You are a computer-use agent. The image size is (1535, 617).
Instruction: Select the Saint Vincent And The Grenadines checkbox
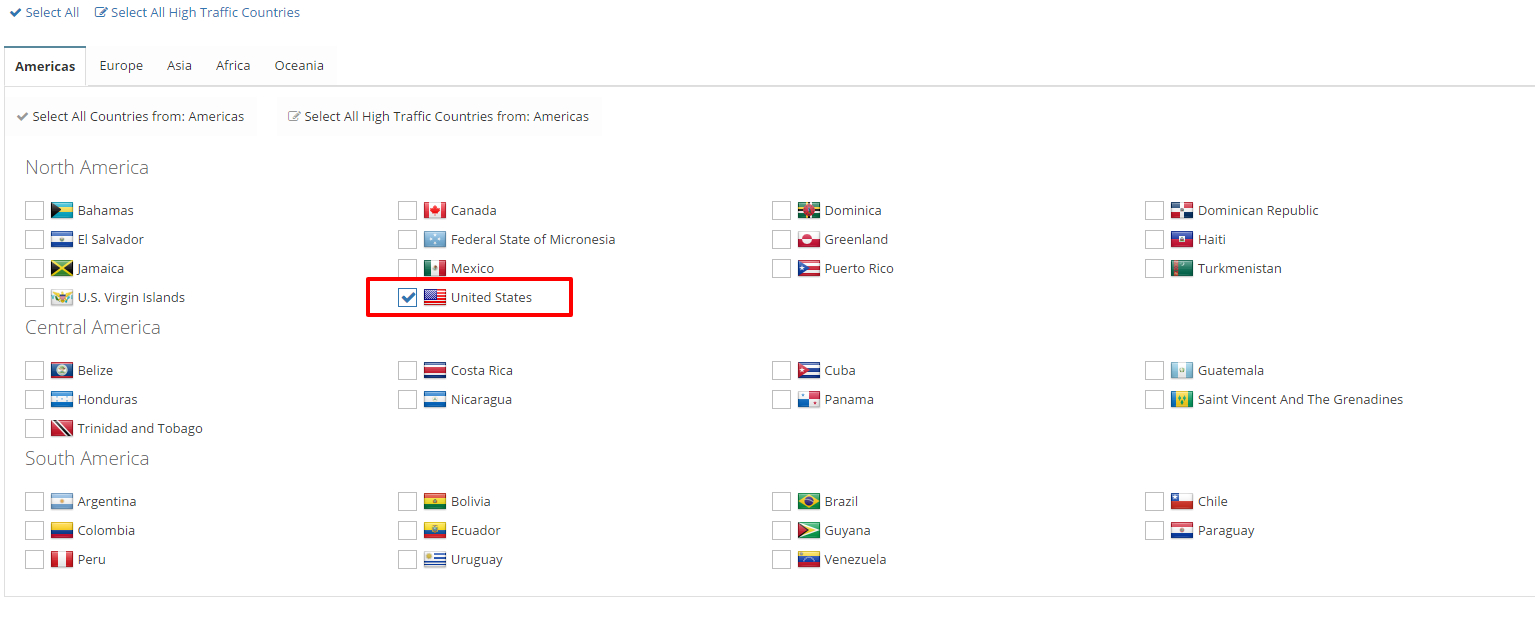[1155, 399]
